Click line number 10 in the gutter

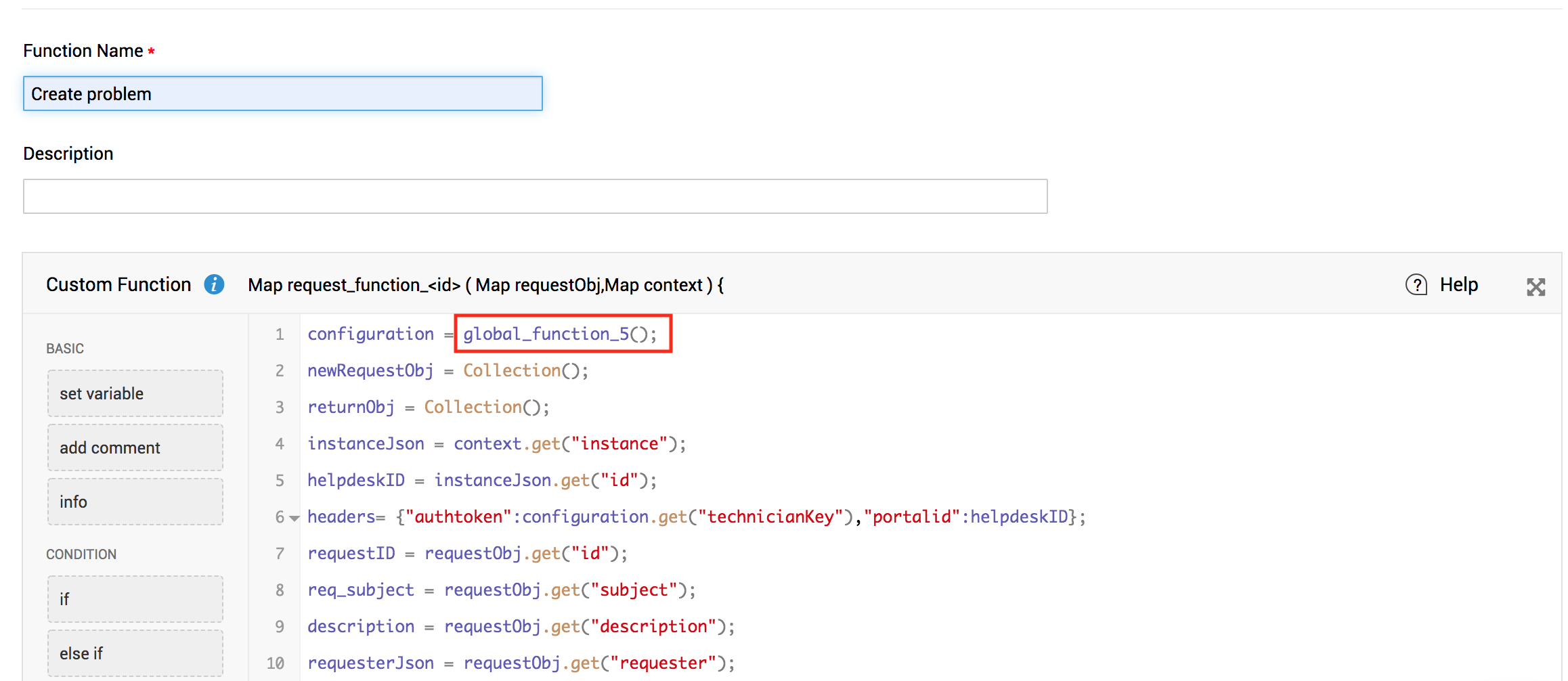[275, 663]
